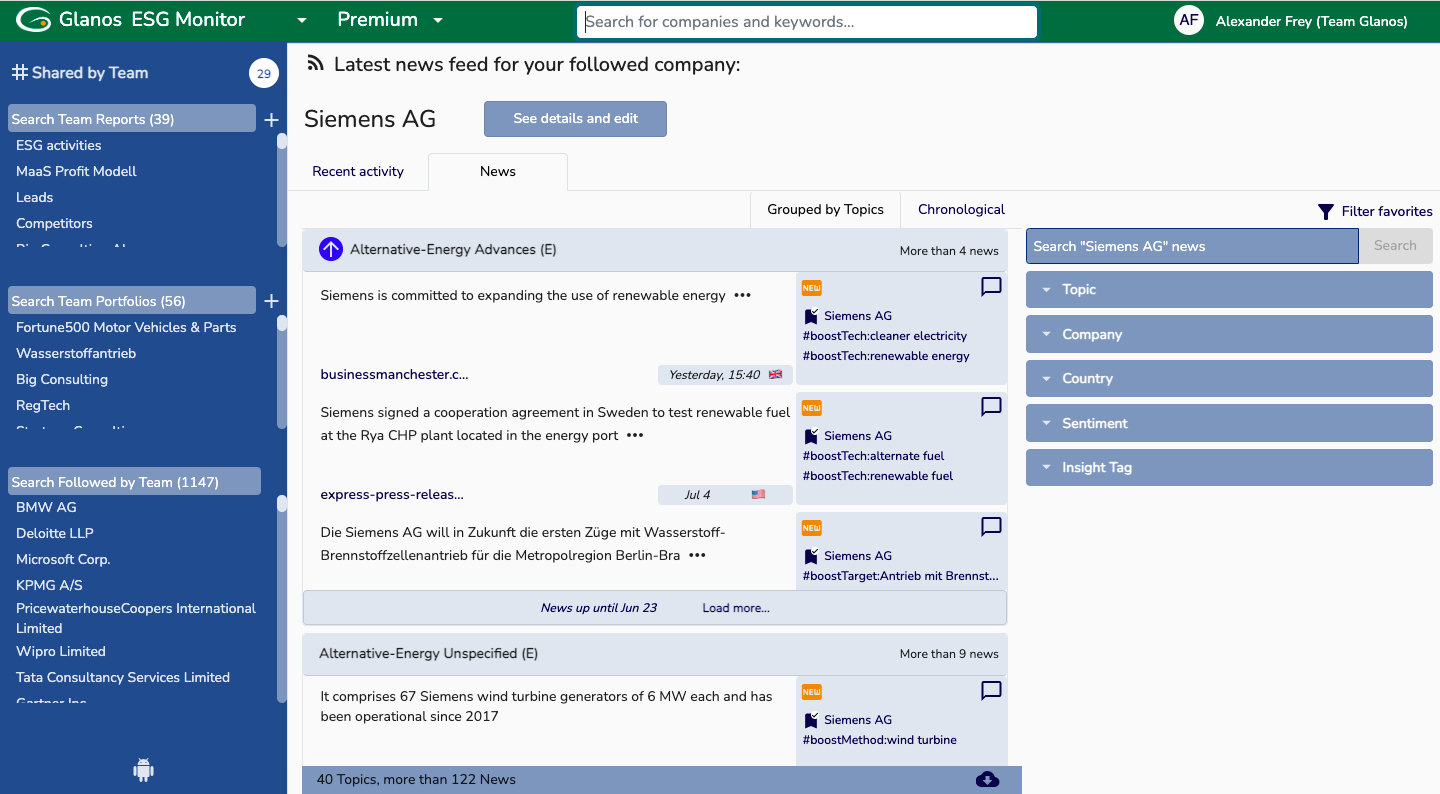This screenshot has height=794, width=1440.
Task: Click US flag next to Jul 4
Action: point(758,495)
